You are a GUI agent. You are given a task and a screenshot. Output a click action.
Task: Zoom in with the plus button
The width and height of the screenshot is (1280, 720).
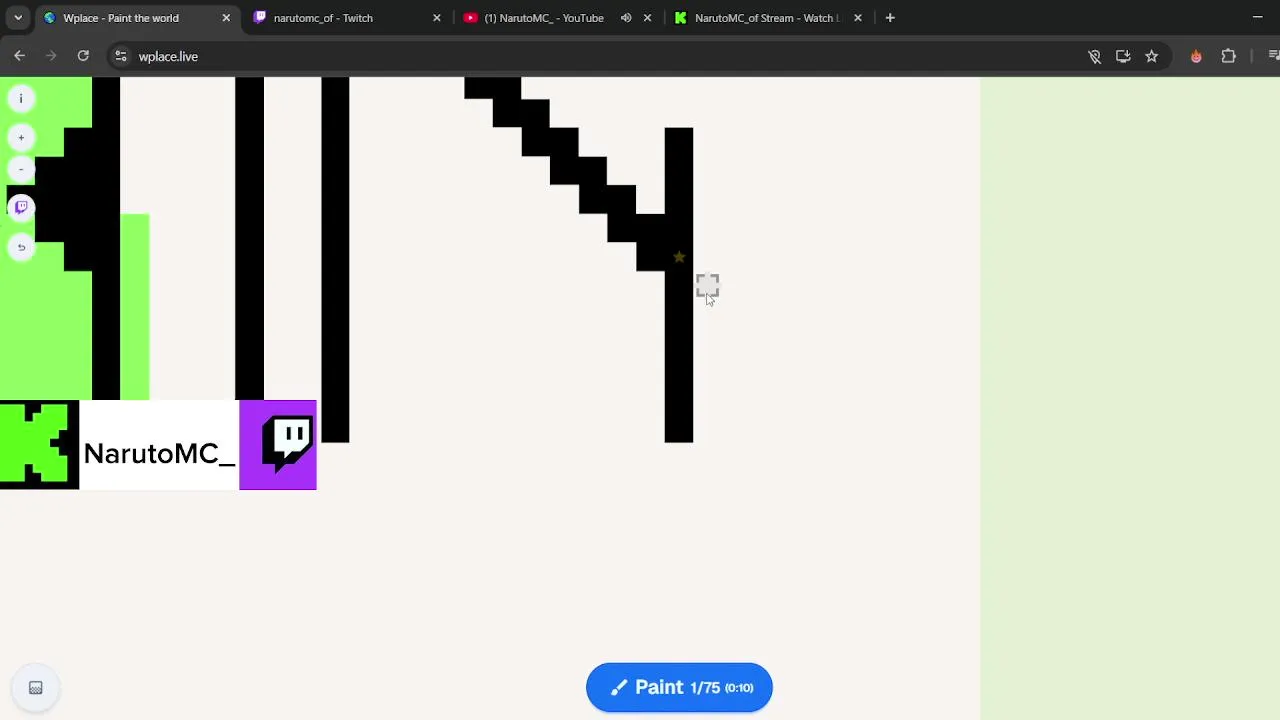point(21,138)
